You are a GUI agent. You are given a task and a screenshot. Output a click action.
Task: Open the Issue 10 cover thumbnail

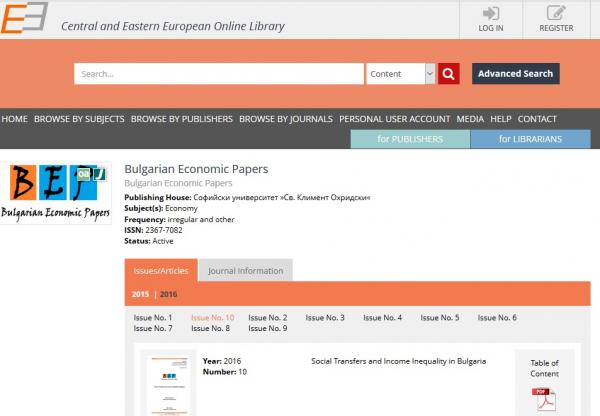tap(169, 385)
